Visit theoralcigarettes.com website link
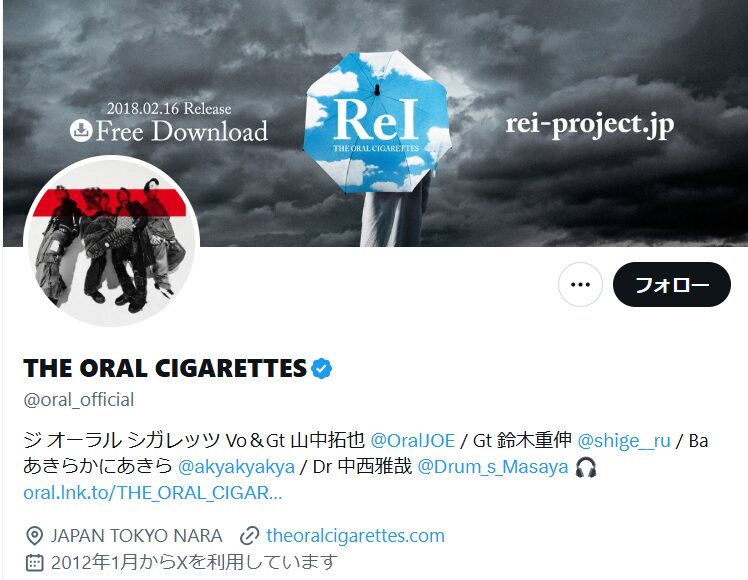The width and height of the screenshot is (748, 580). 355,536
